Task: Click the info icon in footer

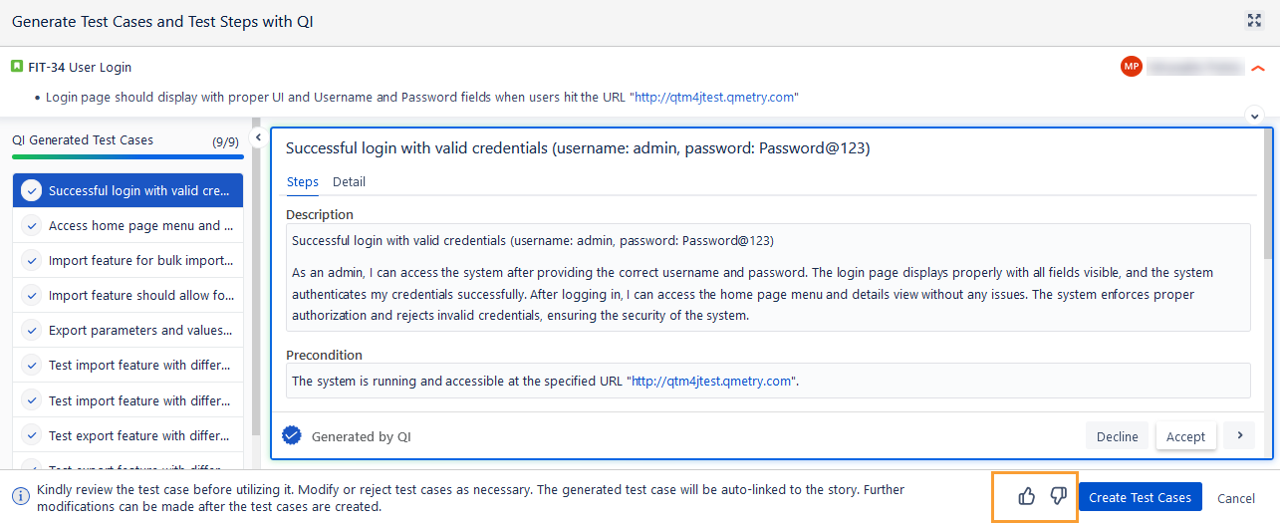Action: 20,497
